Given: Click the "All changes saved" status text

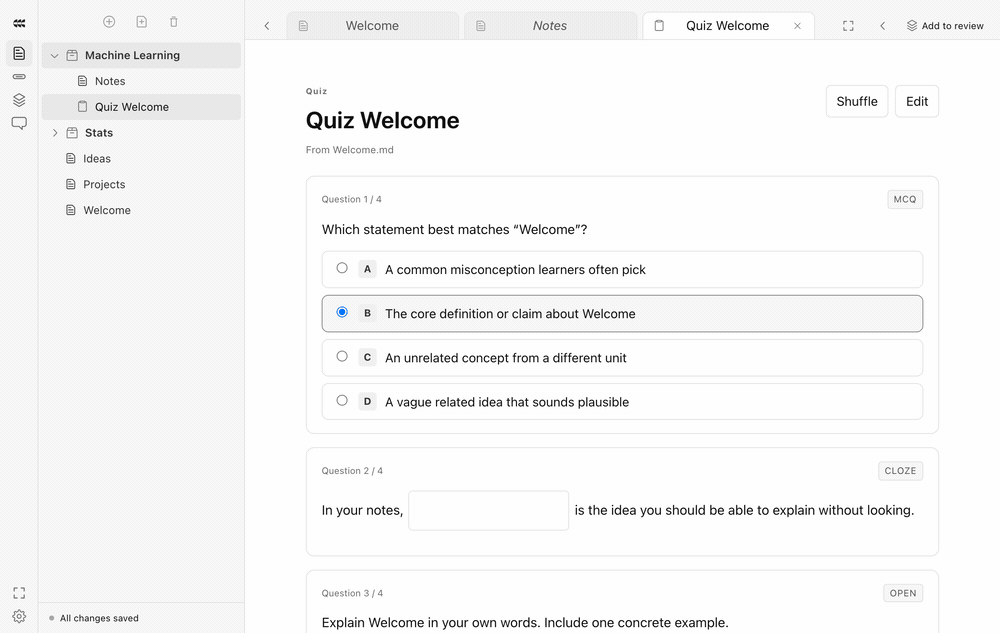Looking at the screenshot, I should coord(99,618).
